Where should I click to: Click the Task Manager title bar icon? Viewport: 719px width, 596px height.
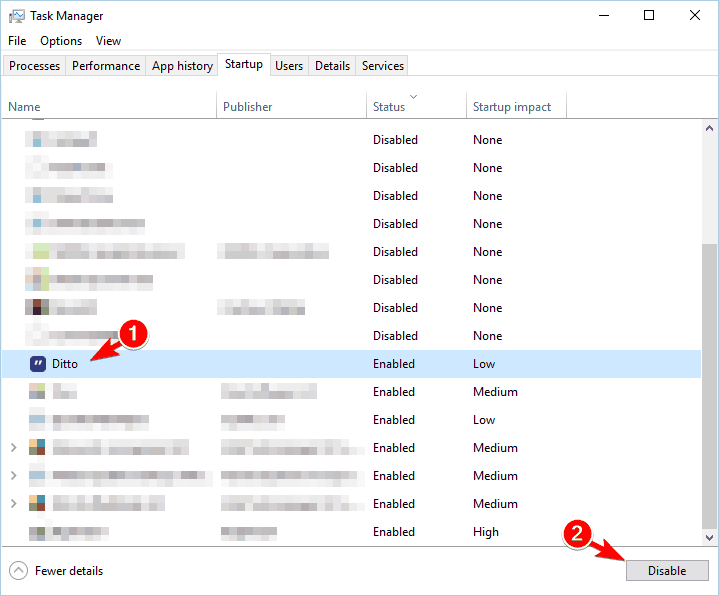[x=17, y=16]
